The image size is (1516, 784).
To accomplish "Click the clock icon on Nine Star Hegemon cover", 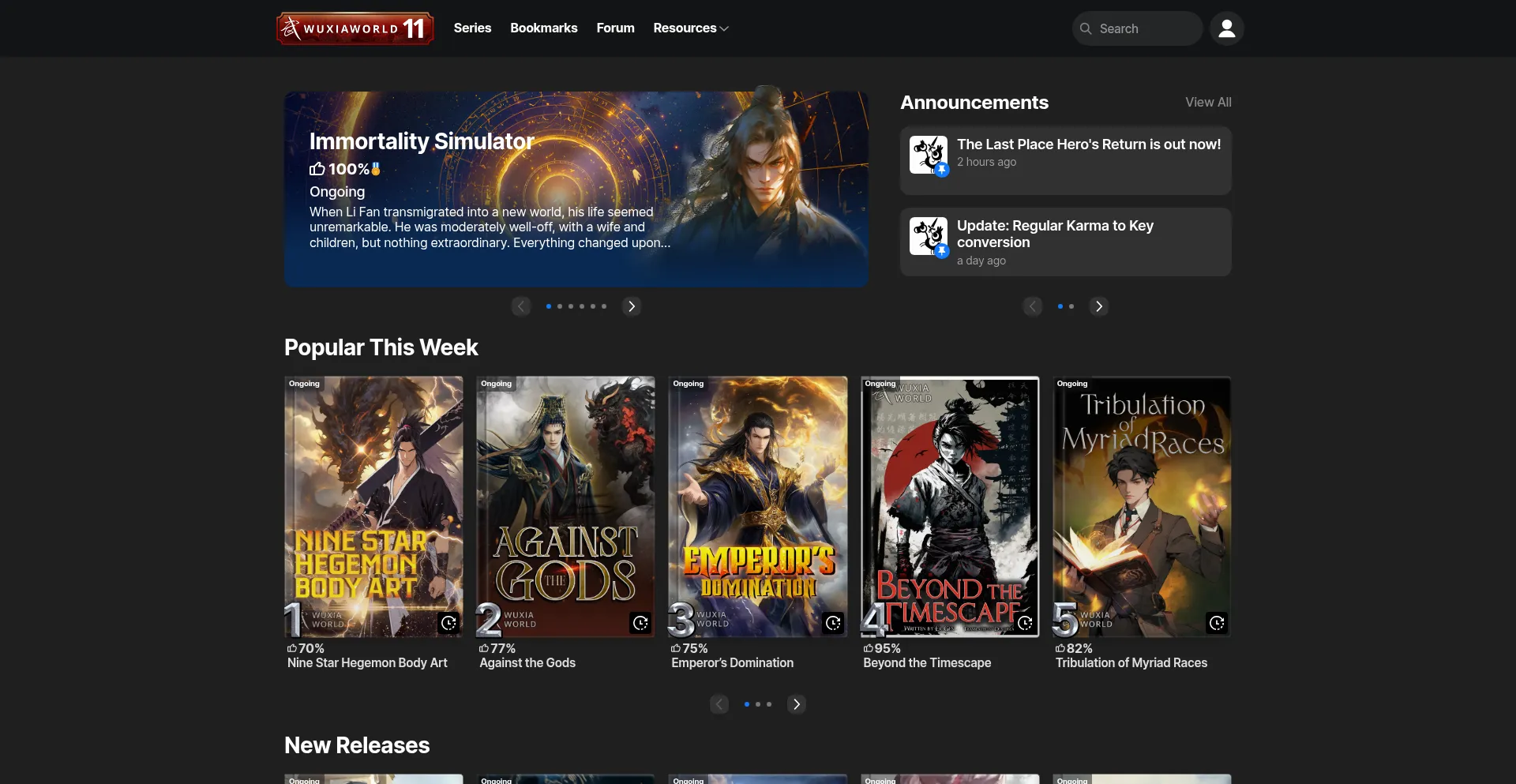I will [448, 623].
